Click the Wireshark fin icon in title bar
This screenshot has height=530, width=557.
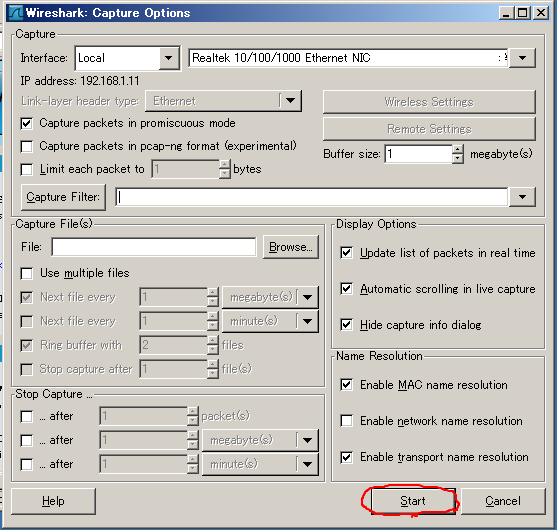tap(16, 13)
